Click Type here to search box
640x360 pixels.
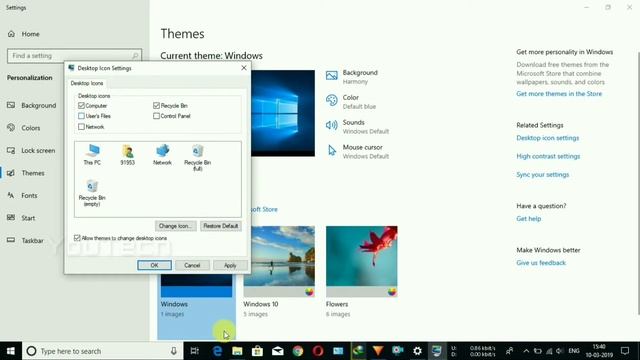pos(102,351)
